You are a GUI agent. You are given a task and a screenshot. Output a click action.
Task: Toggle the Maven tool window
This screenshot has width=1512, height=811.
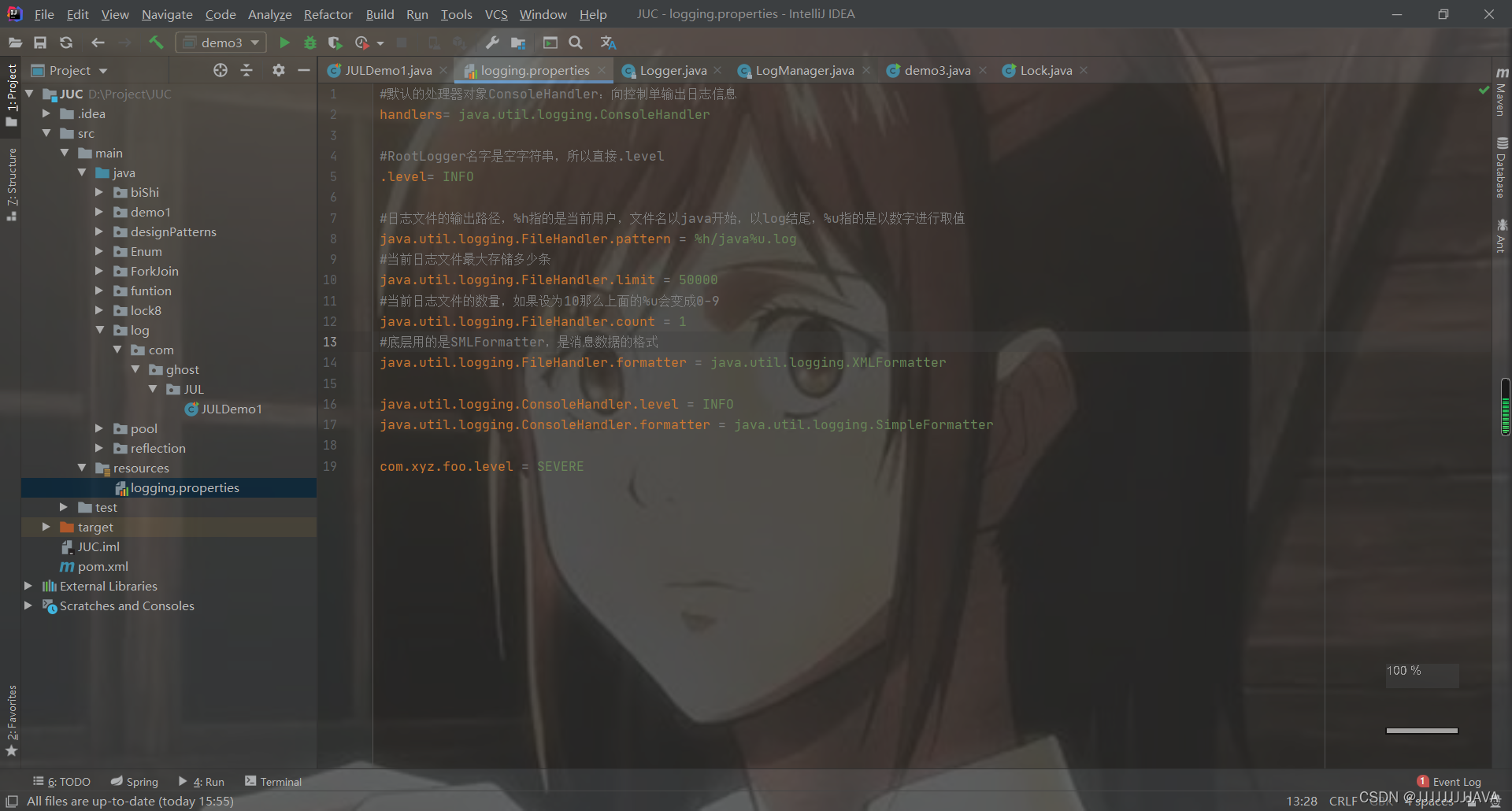[1502, 91]
